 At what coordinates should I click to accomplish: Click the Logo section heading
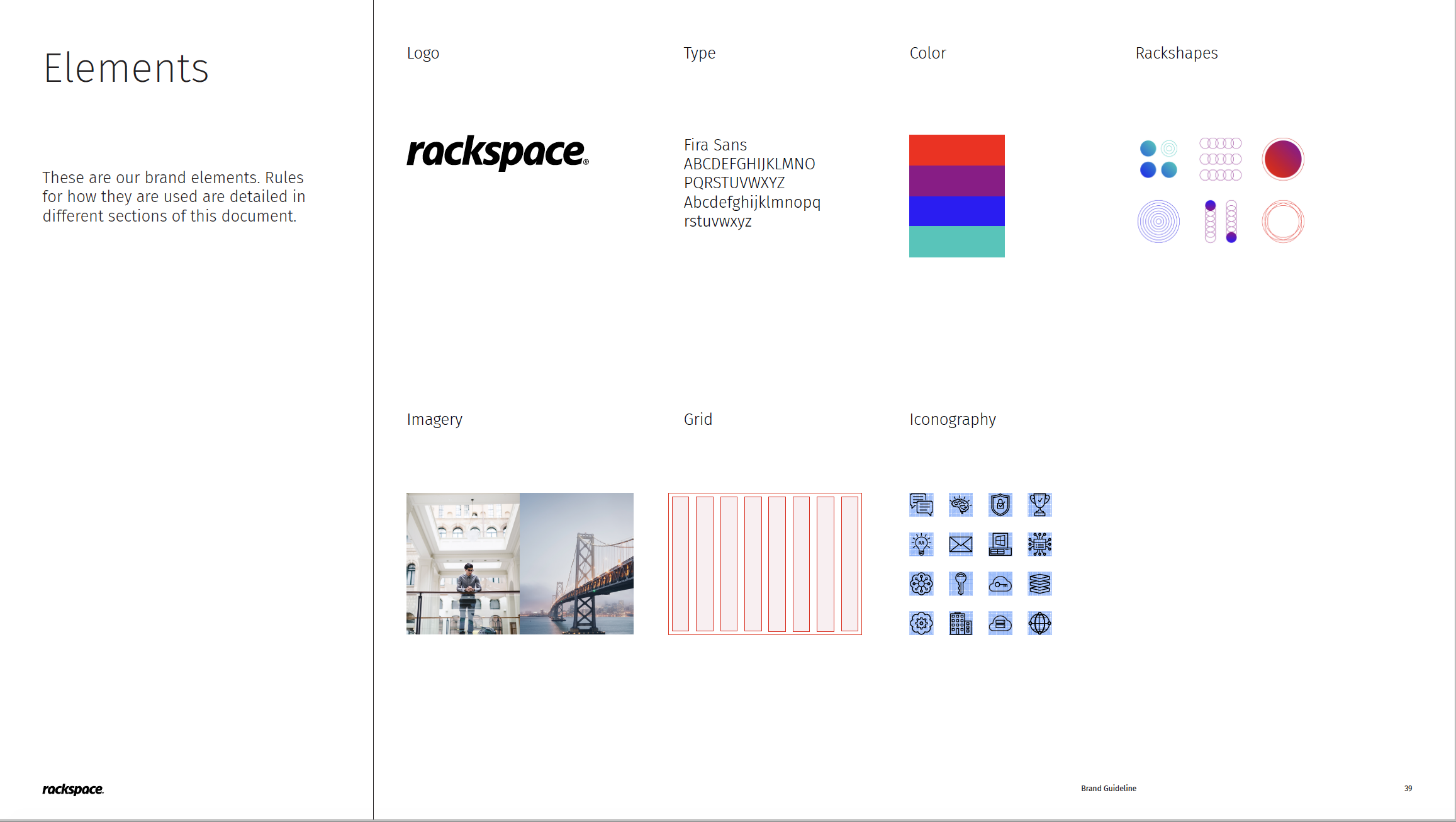click(x=423, y=53)
